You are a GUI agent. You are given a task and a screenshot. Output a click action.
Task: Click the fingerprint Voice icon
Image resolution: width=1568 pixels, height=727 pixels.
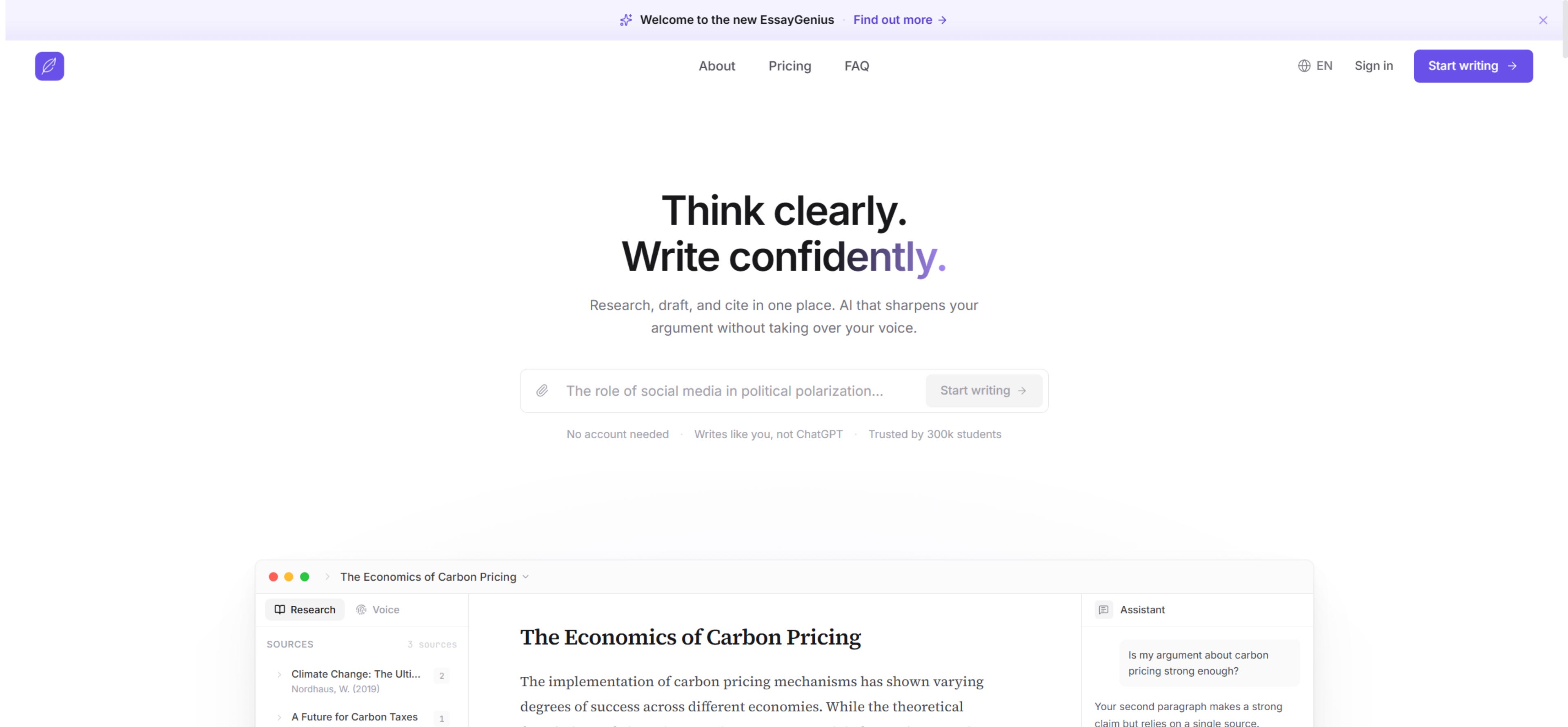[361, 609]
